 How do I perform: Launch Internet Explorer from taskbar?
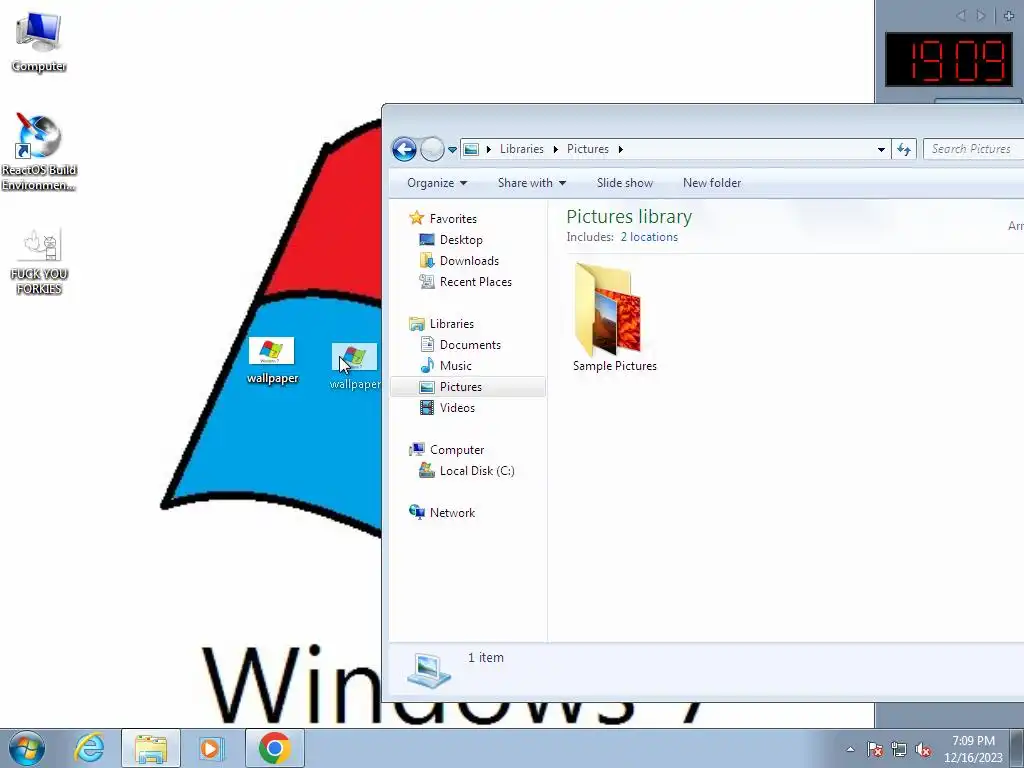pos(89,748)
